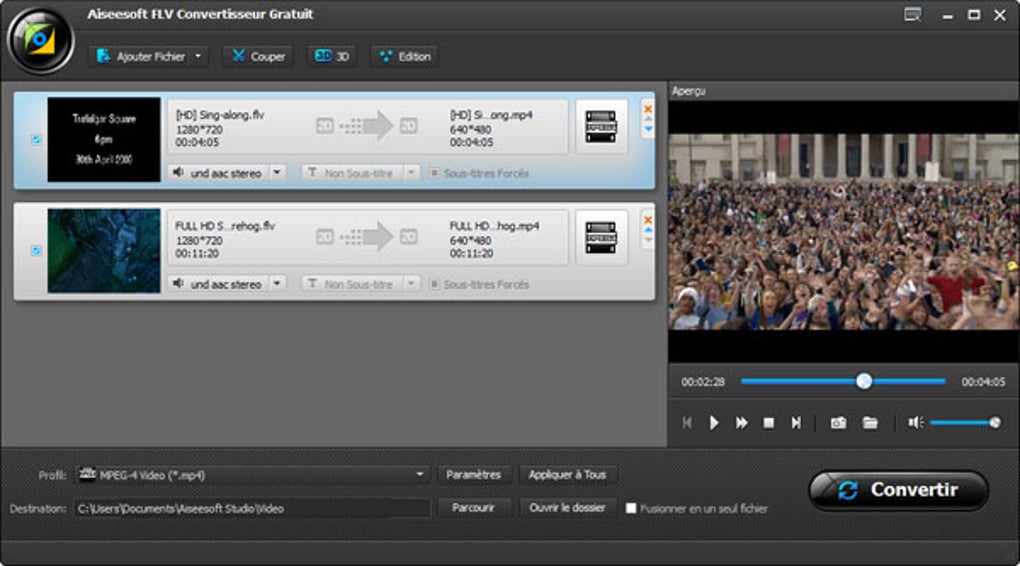The width and height of the screenshot is (1020, 566).
Task: Toggle Sous-titres Forcés for Sing-along.flv
Action: [434, 173]
